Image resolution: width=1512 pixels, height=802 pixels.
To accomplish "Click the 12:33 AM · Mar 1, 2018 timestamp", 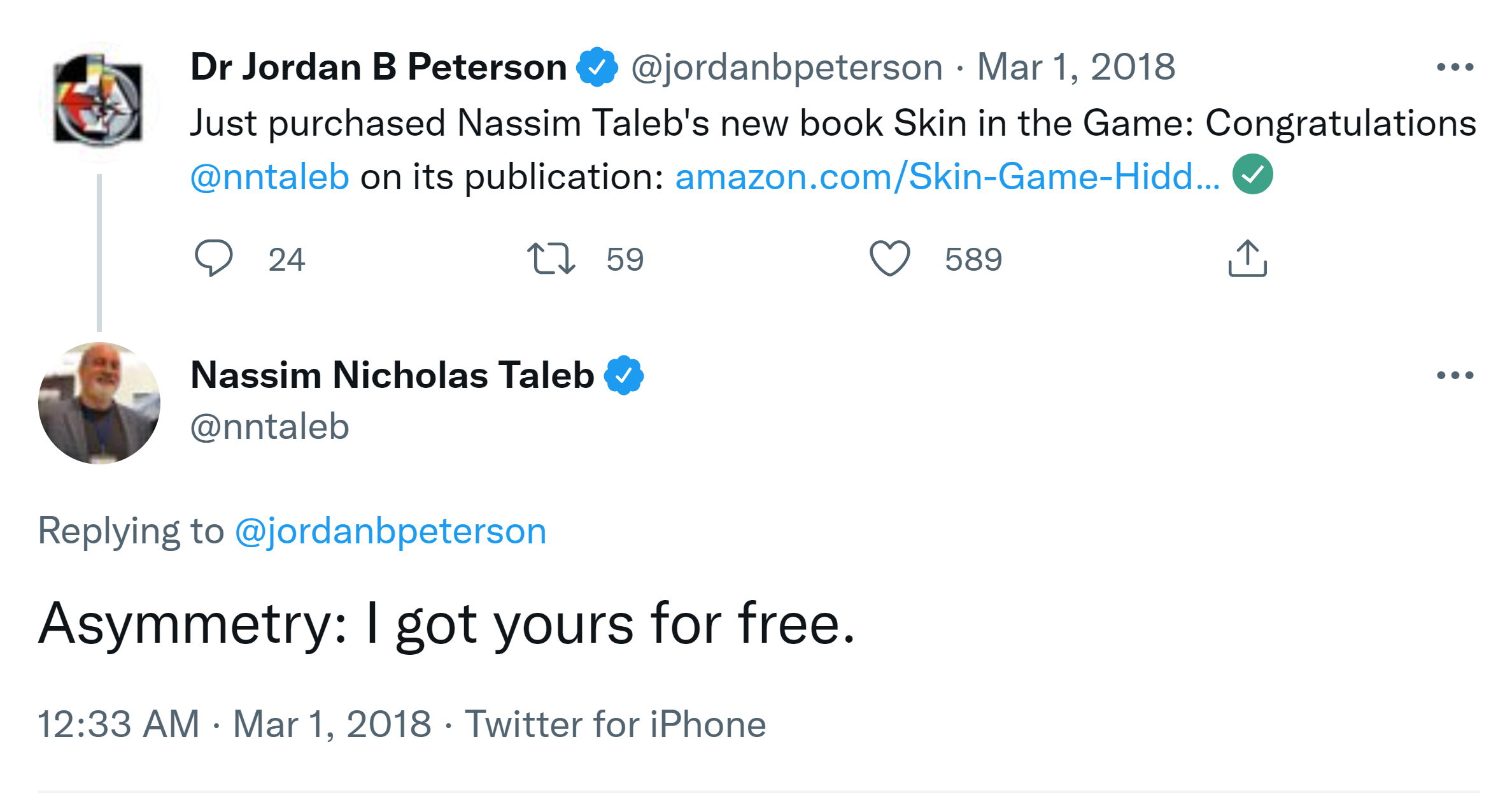I will coord(234,724).
